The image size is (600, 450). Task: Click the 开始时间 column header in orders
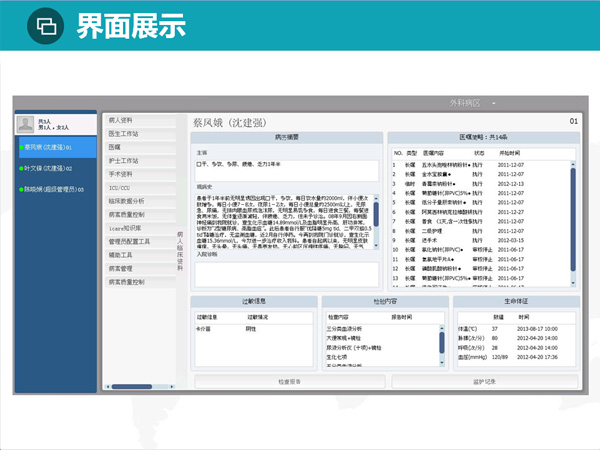(509, 153)
